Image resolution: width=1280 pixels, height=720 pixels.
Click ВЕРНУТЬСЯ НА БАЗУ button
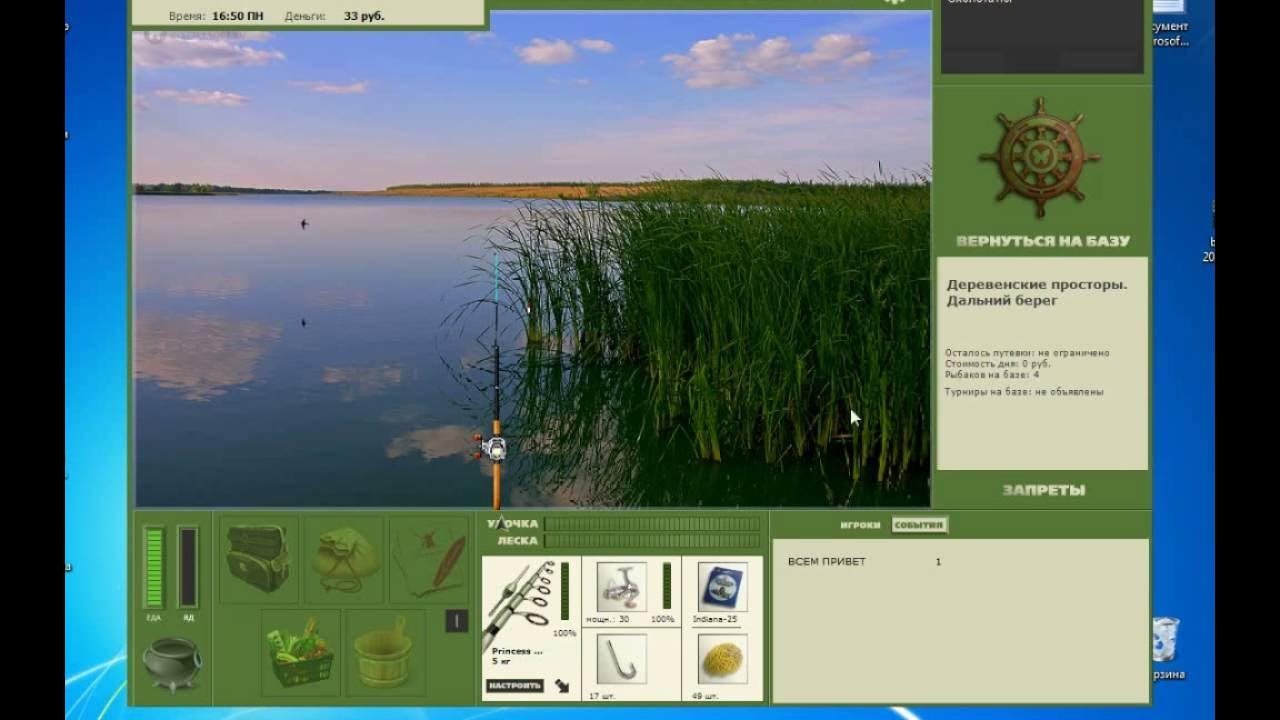pos(1043,241)
